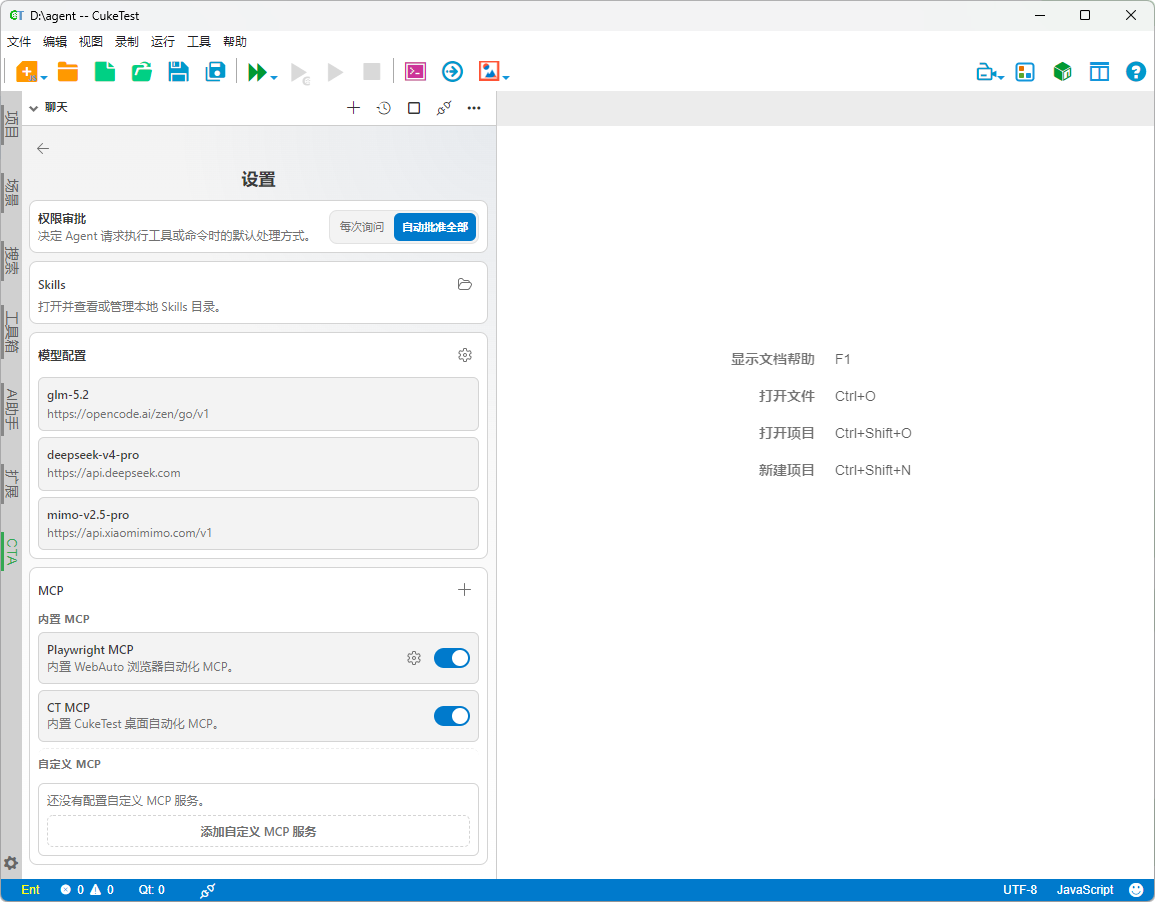This screenshot has height=902, width=1155.
Task: Switch to the 扩展 sidebar tab
Action: tap(11, 483)
